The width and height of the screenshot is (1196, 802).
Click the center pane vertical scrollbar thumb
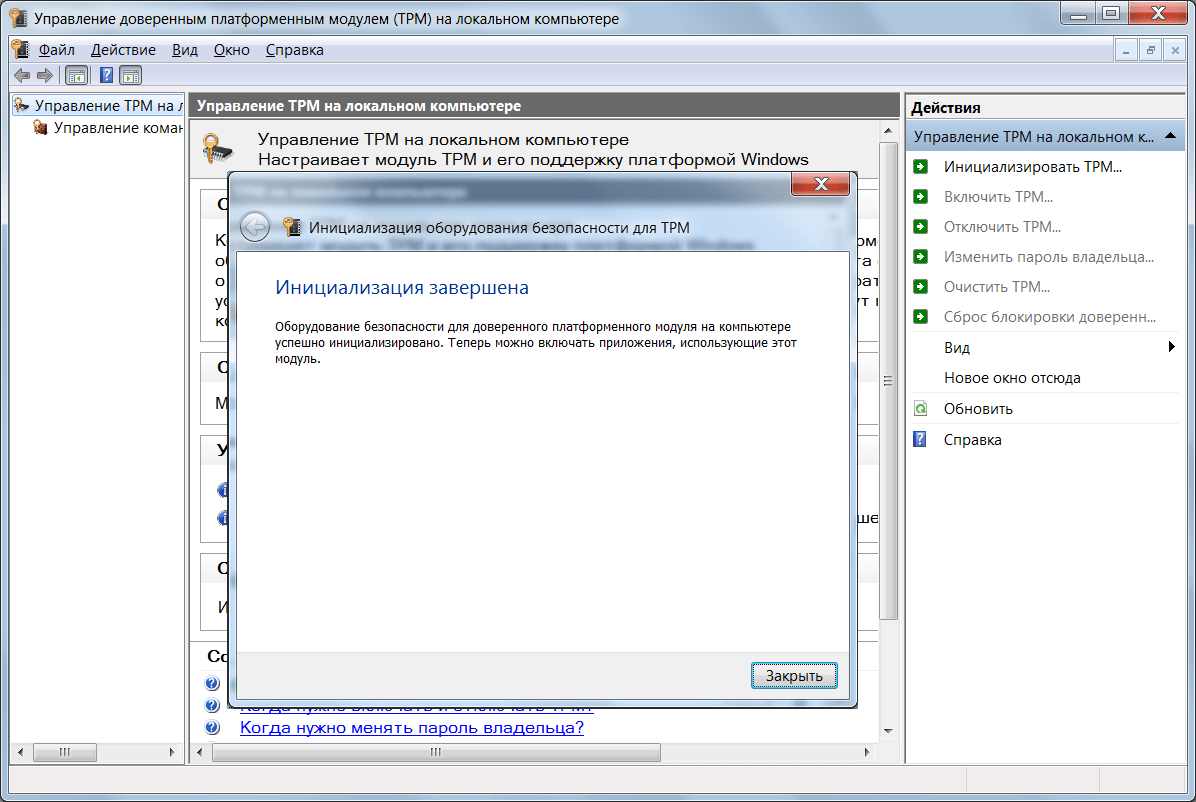pyautogui.click(x=887, y=380)
